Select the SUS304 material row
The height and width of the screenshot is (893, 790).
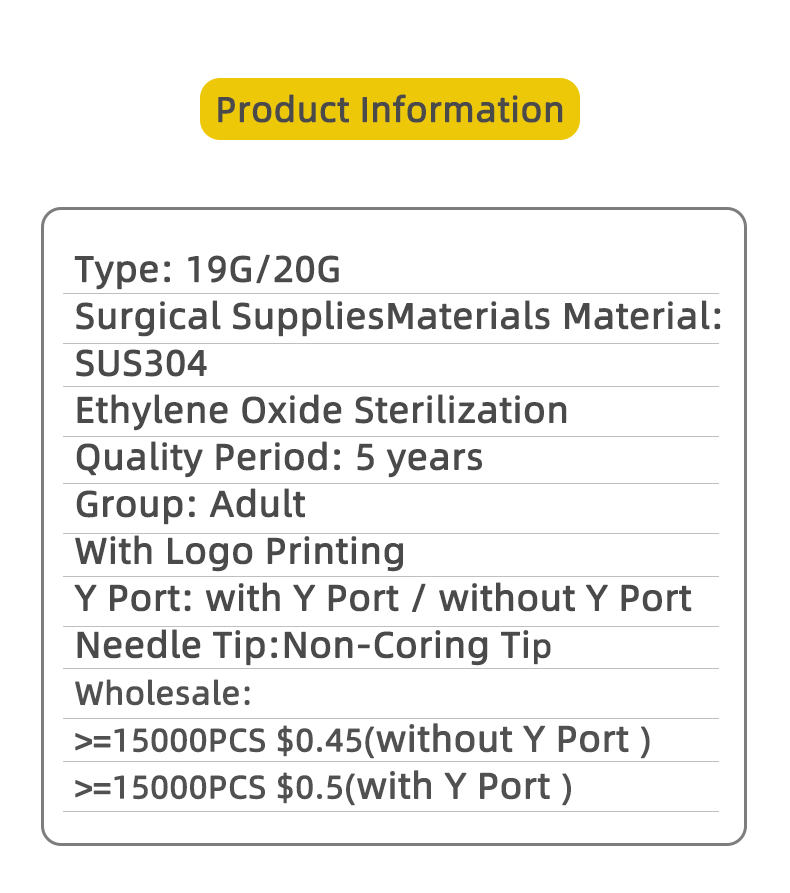pos(141,364)
